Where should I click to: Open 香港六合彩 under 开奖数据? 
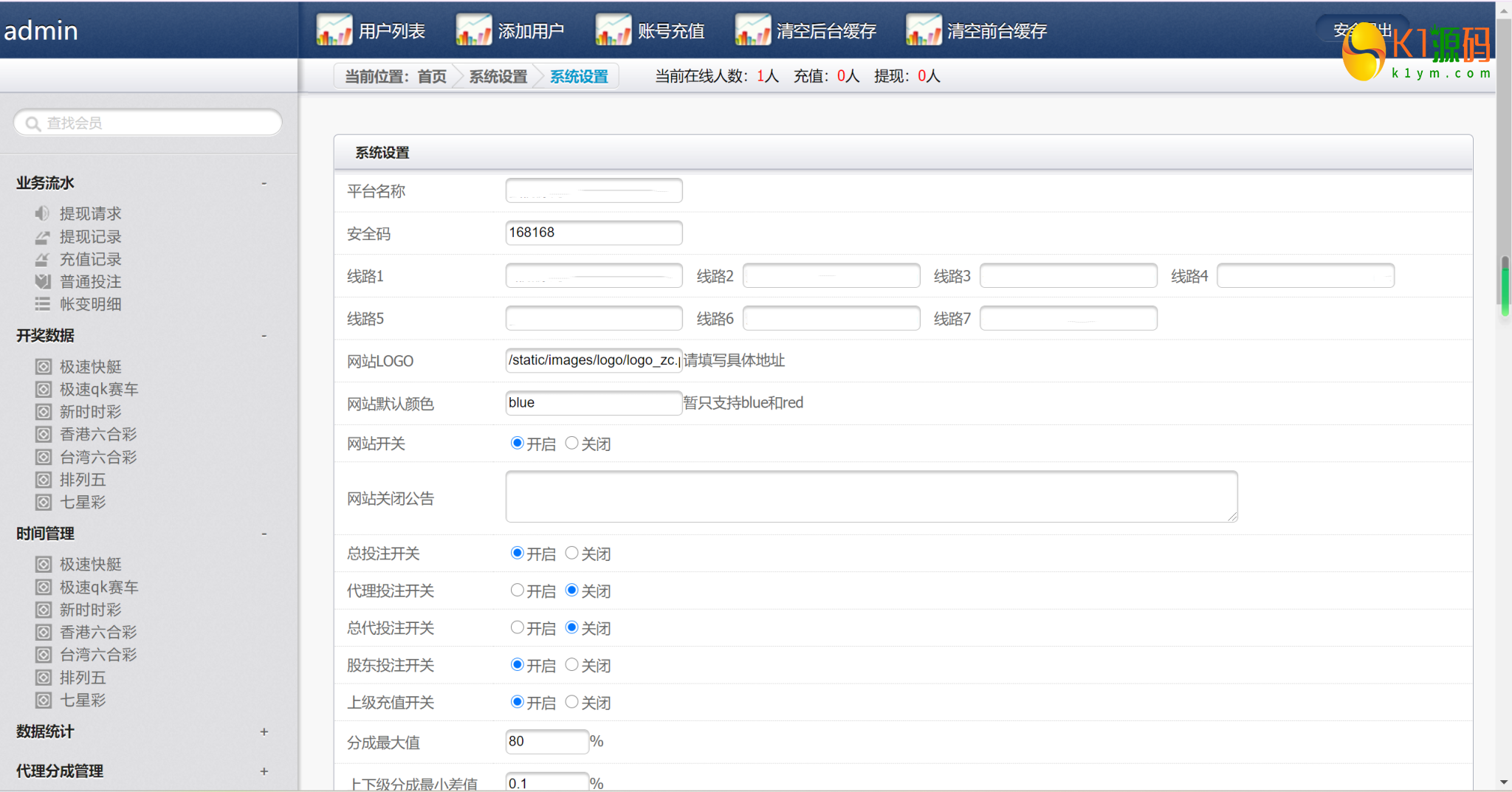point(97,434)
